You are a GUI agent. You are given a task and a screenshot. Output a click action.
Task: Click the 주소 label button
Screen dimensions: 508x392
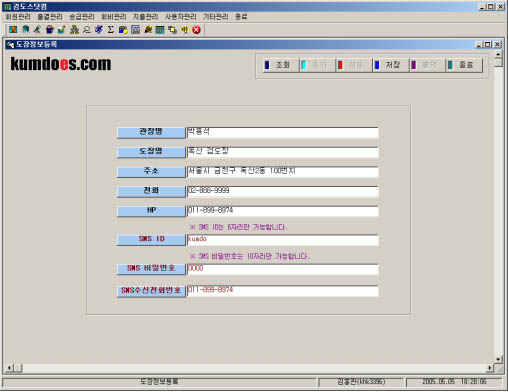(x=151, y=172)
